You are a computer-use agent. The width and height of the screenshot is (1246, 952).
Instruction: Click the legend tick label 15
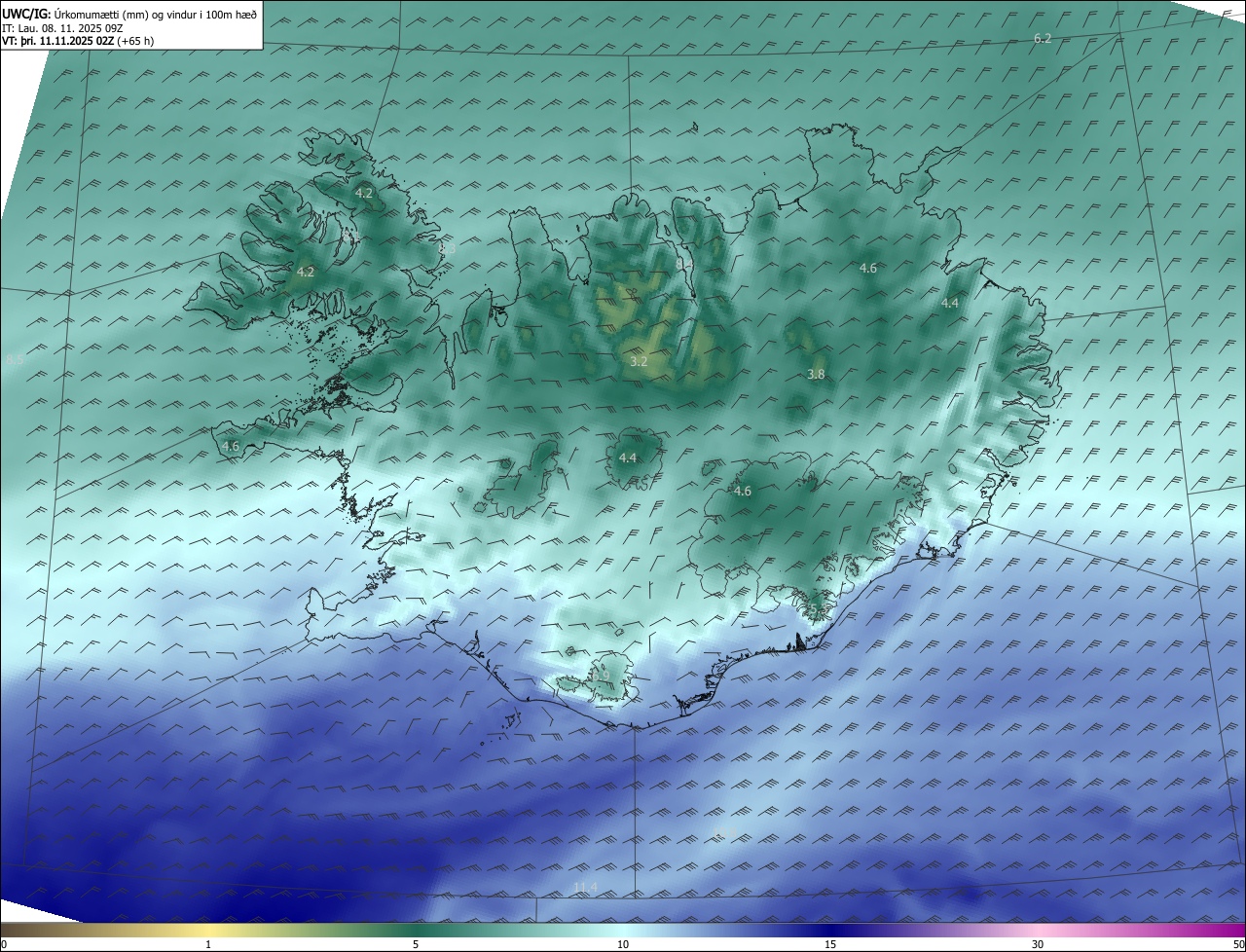click(830, 944)
